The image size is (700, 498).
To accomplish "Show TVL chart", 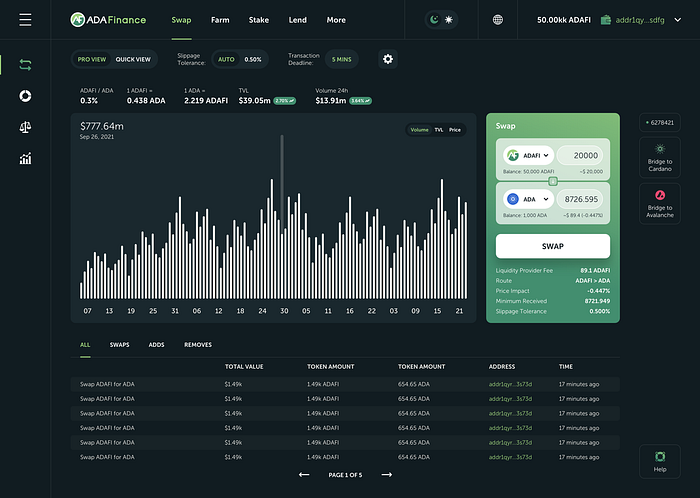I will (x=439, y=130).
